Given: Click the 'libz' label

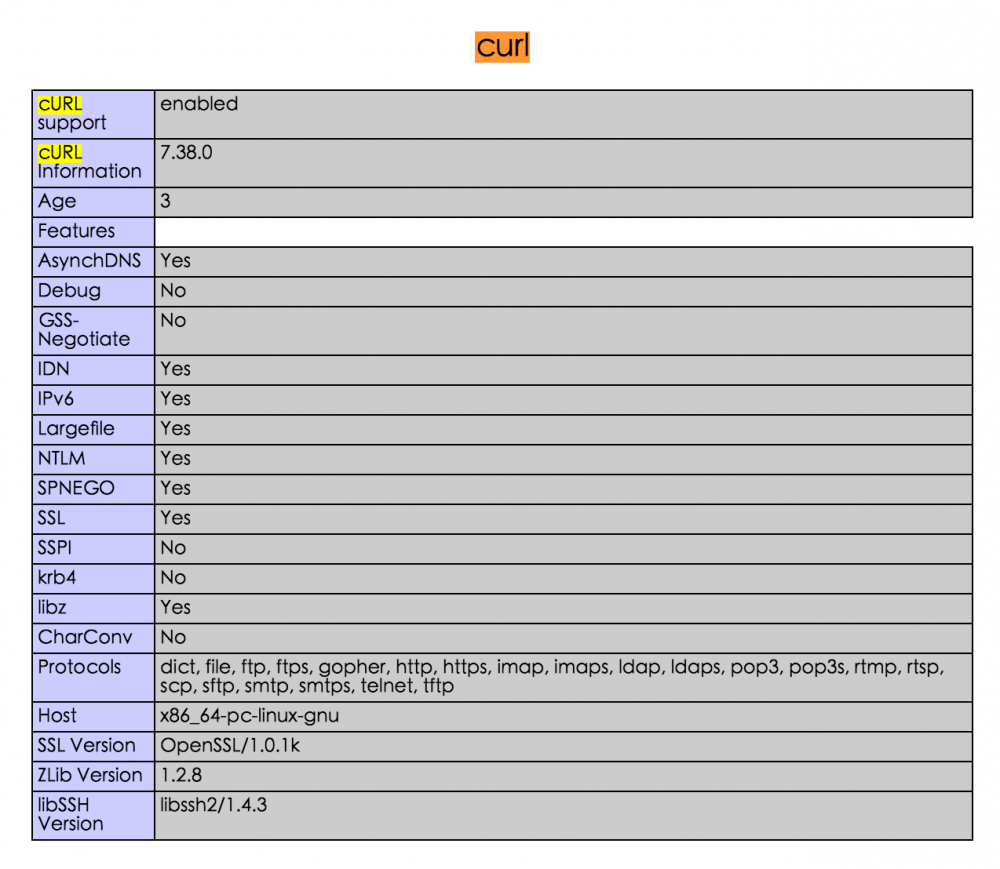Looking at the screenshot, I should (x=52, y=608).
